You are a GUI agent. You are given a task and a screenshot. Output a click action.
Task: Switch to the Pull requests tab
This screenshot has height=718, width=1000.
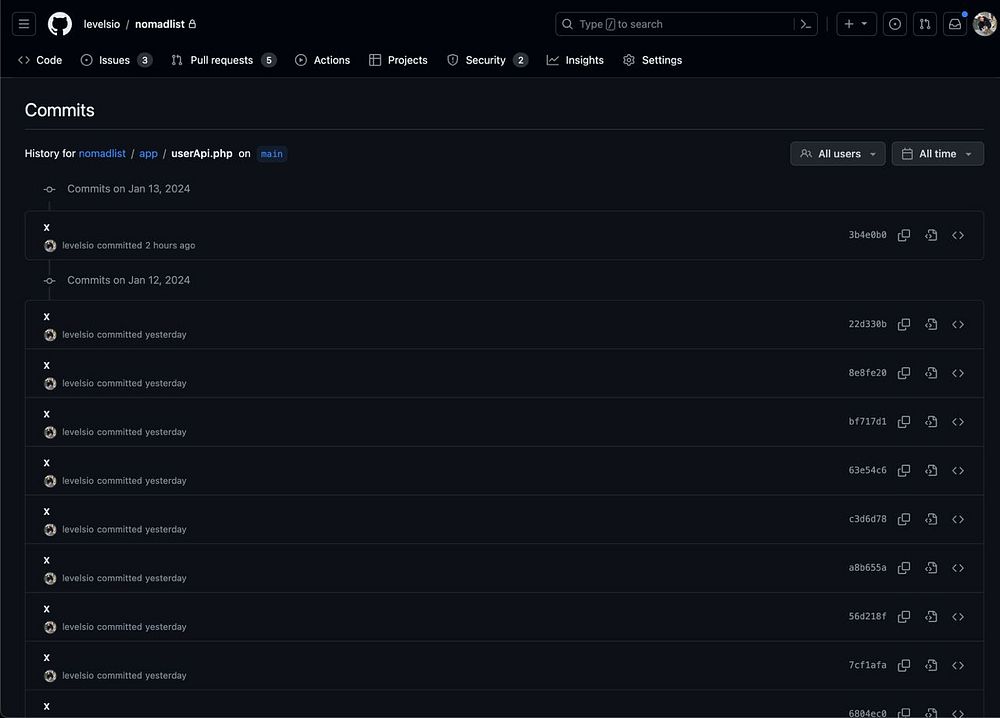(x=223, y=60)
